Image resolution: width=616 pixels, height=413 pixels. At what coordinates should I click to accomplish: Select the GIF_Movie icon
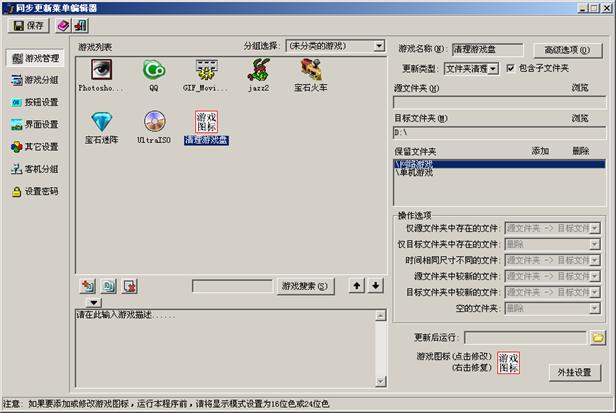coord(206,70)
